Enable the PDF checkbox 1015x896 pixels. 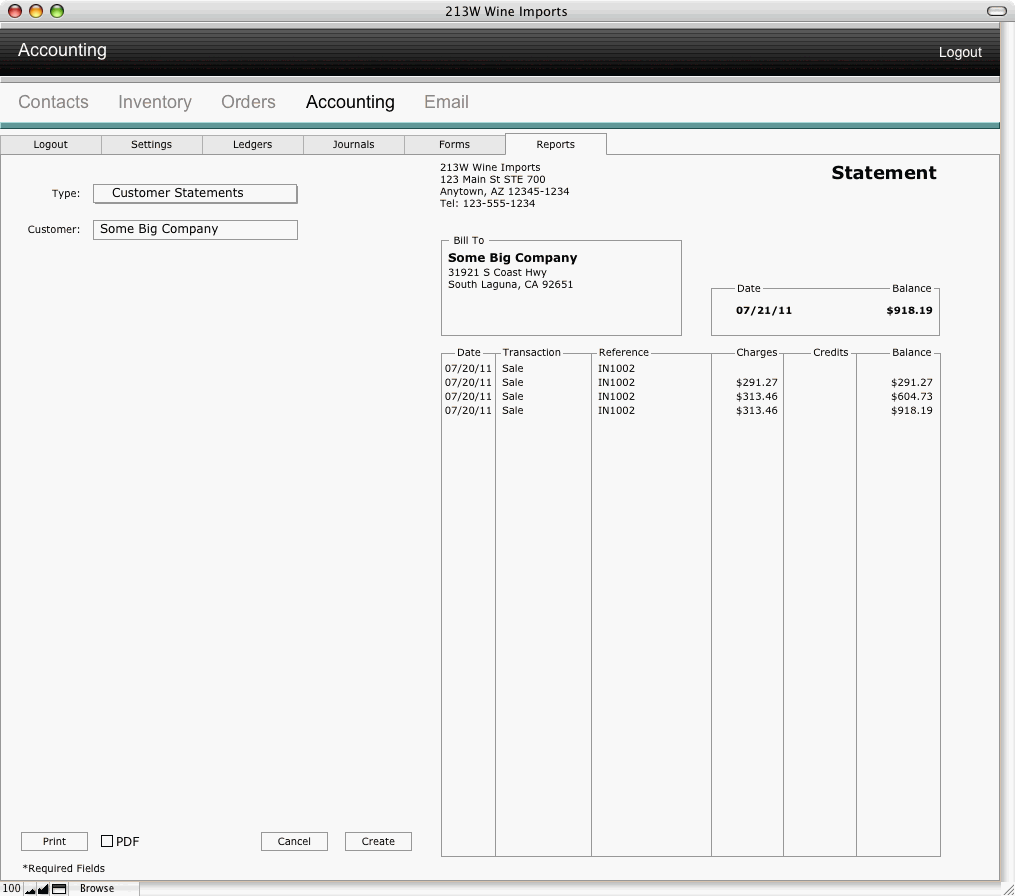coord(107,841)
